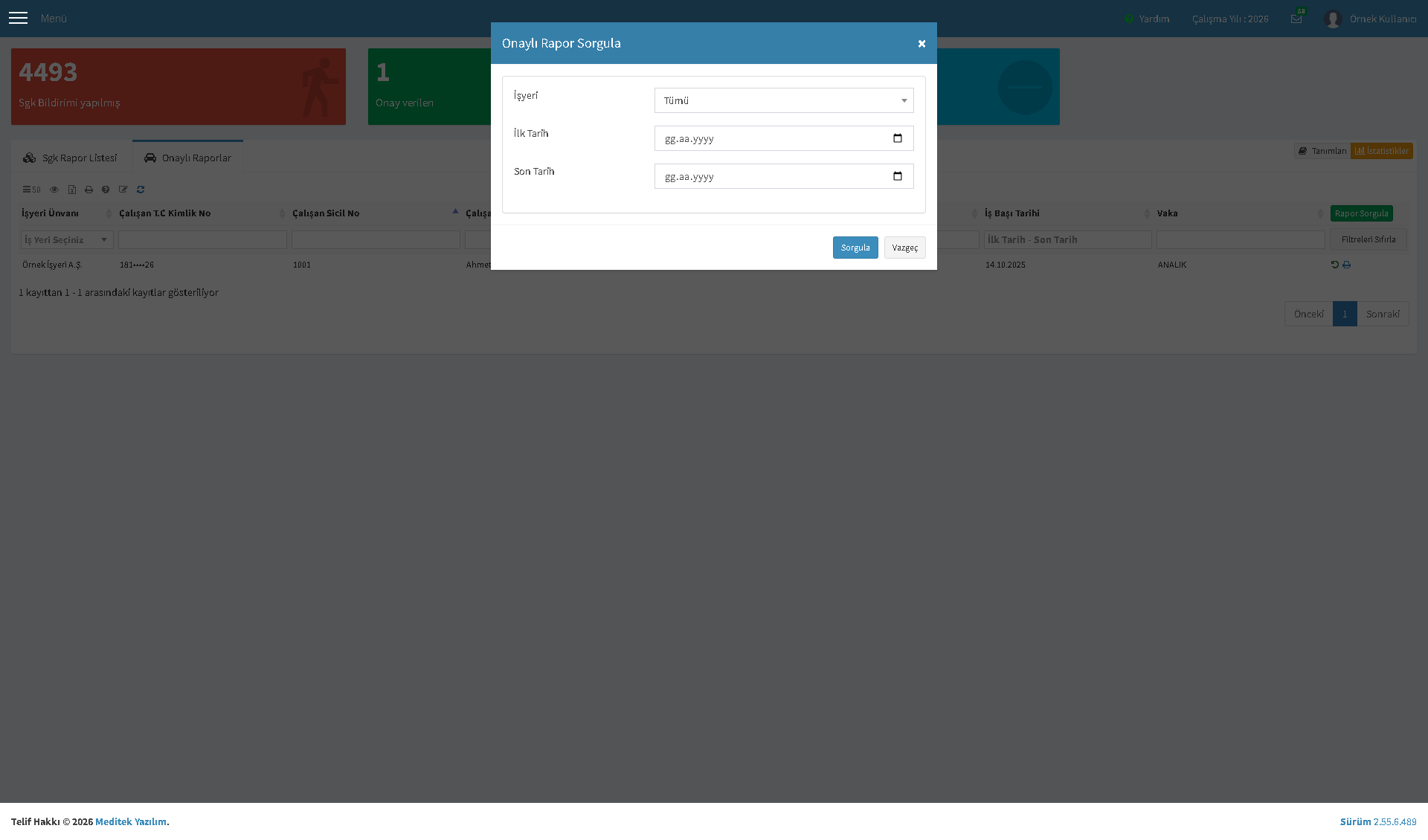
Task: Switch to the Sgk Rapor Listesi tab
Action: 70,158
